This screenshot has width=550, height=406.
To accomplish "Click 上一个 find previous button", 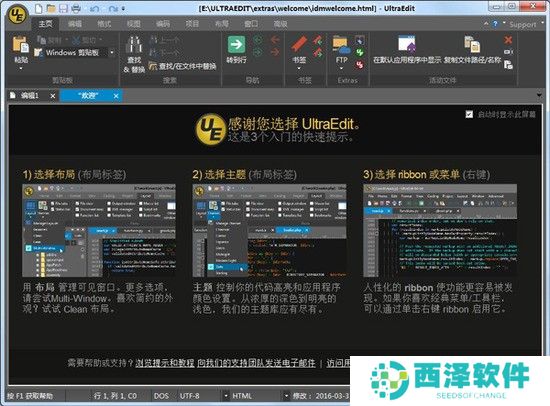I will click(165, 40).
